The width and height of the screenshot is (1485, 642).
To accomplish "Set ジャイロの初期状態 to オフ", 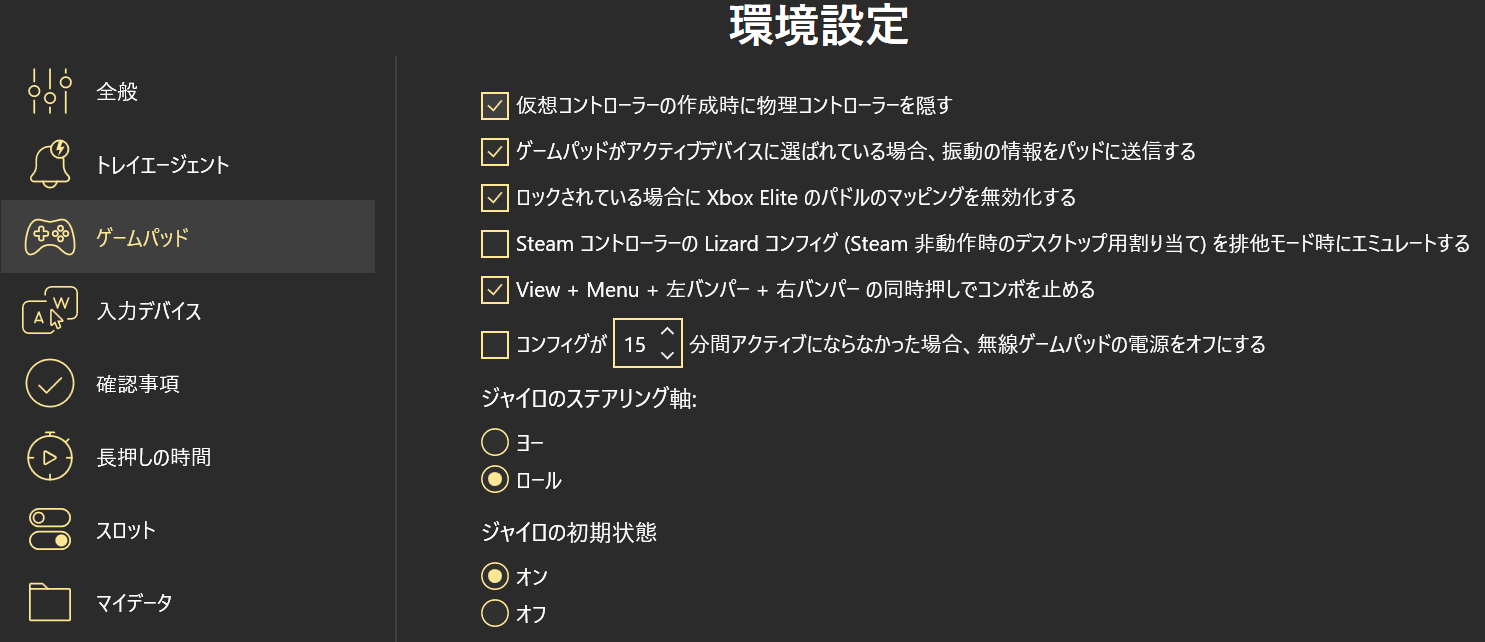I will 494,613.
